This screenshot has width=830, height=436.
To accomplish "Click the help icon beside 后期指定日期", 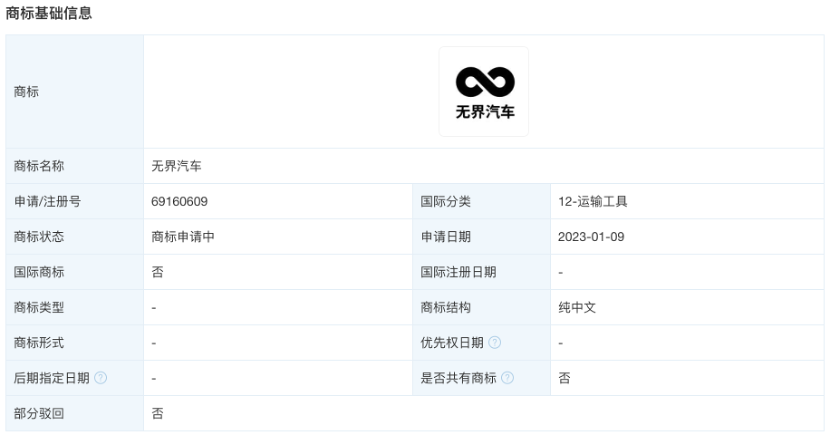I will pos(101,378).
